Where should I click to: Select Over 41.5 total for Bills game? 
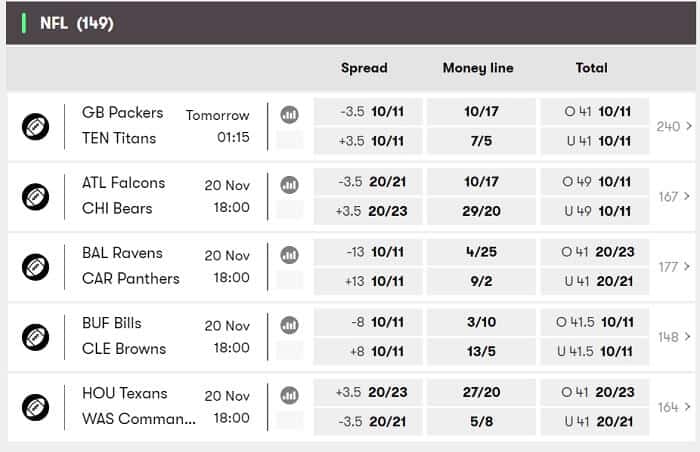pyautogui.click(x=595, y=322)
